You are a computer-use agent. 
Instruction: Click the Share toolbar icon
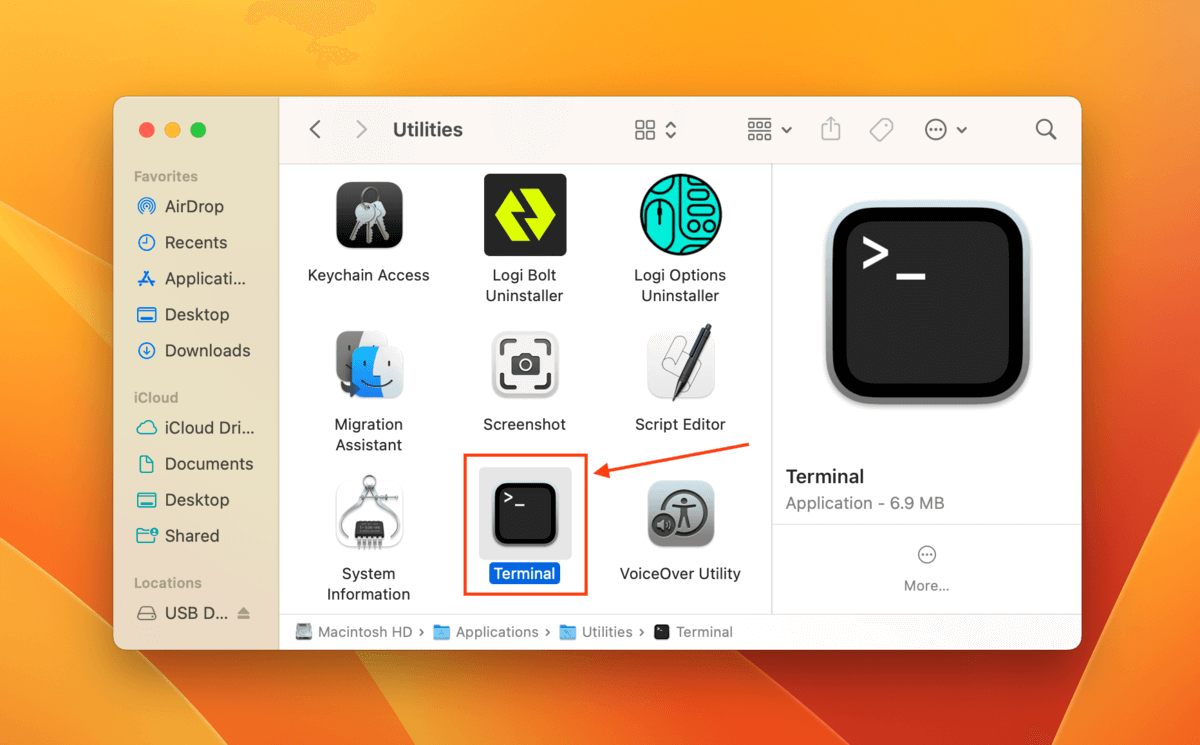831,129
